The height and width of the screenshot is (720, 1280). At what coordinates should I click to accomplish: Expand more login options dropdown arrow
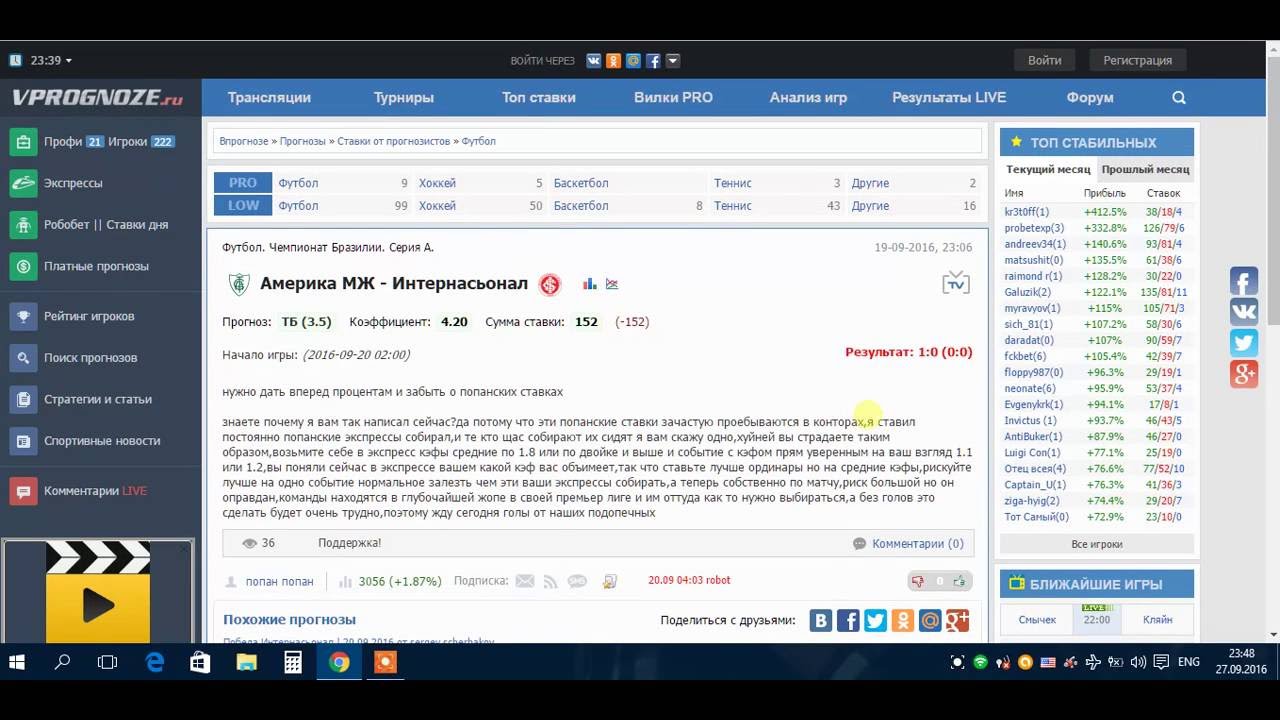[x=673, y=61]
